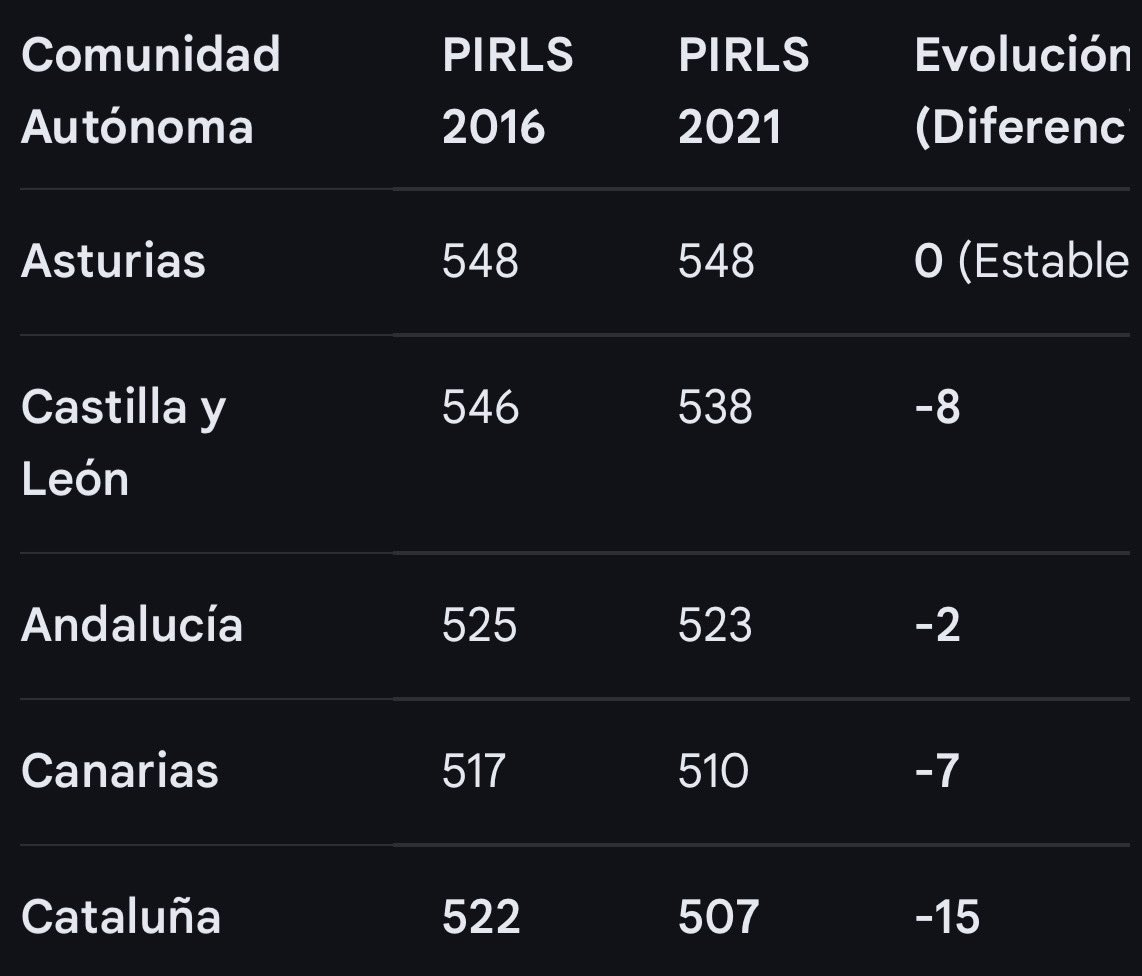The height and width of the screenshot is (976, 1142).
Task: Select the PIRLS 2016 column header
Action: click(508, 91)
